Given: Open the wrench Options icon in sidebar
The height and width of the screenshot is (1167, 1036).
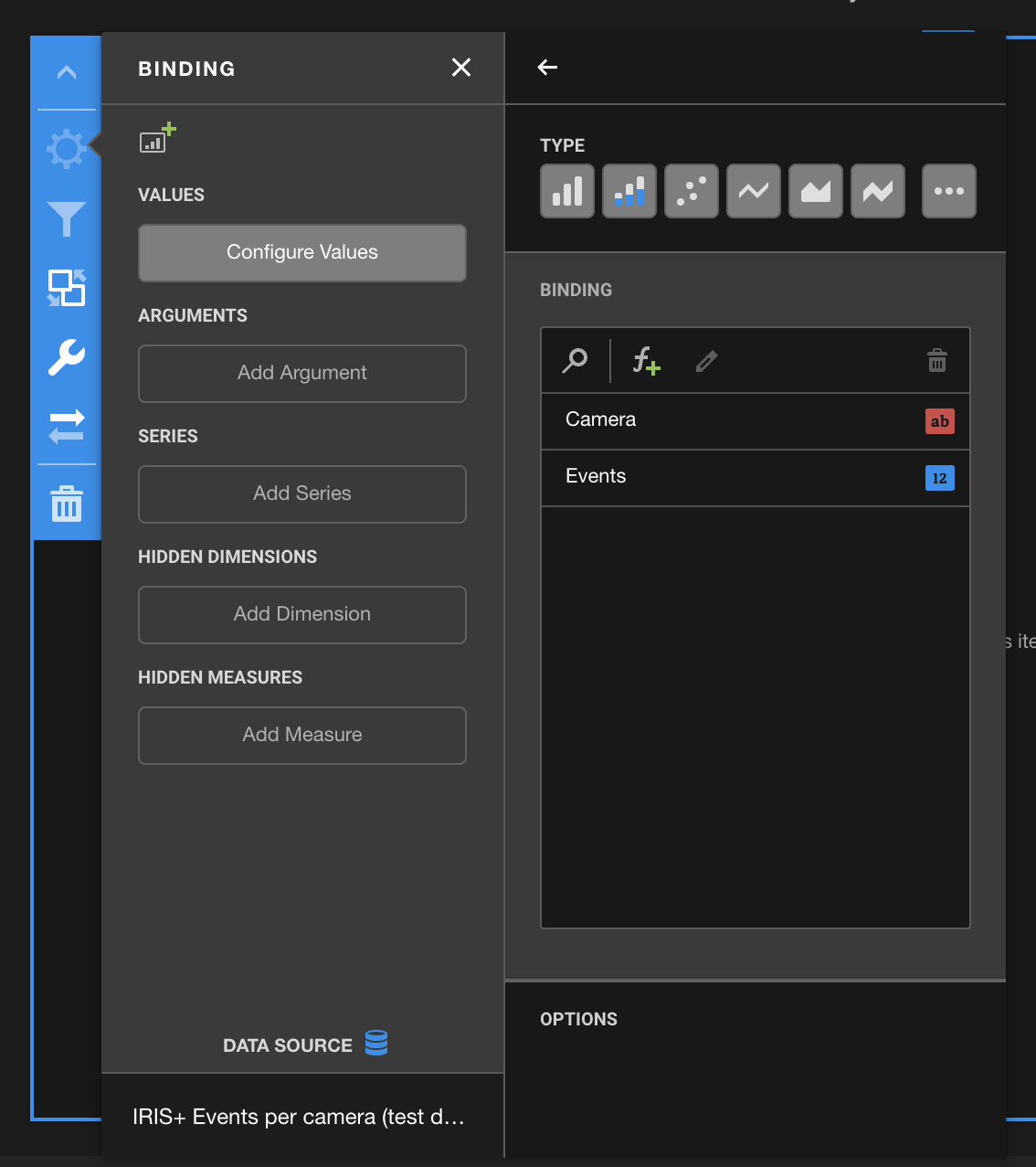Looking at the screenshot, I should (67, 357).
